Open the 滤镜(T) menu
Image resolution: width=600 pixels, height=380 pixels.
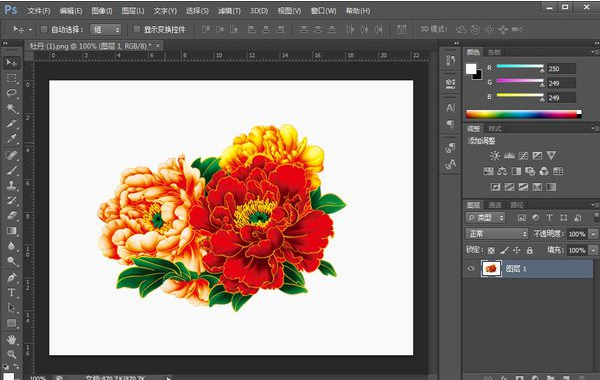click(229, 11)
